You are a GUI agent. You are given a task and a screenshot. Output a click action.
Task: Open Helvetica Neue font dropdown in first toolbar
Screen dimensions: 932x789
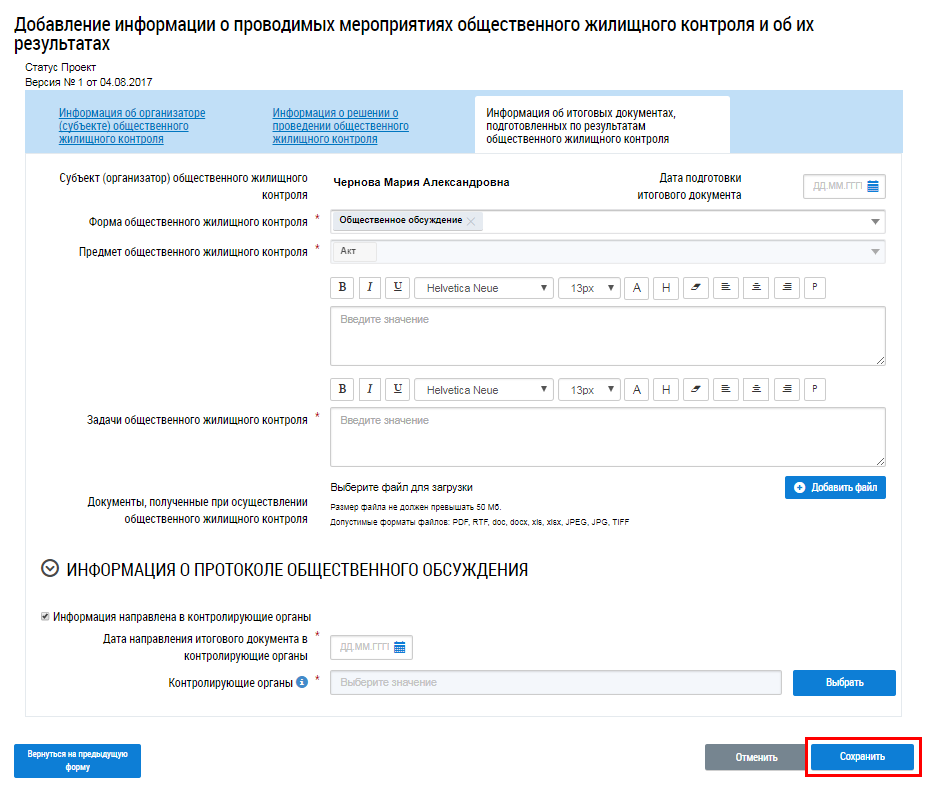click(x=484, y=288)
